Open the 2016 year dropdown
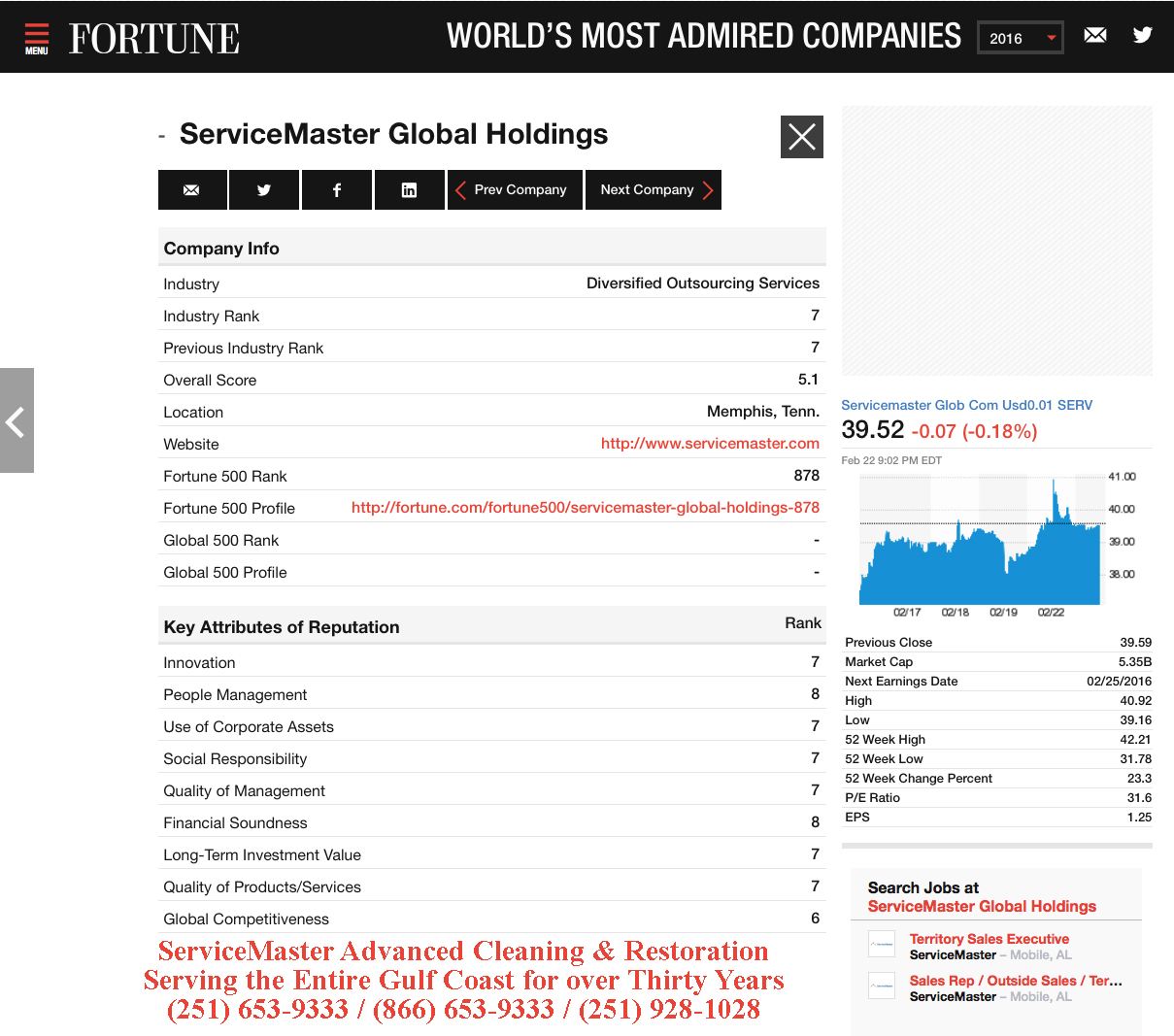This screenshot has width=1174, height=1036. pyautogui.click(x=1021, y=38)
